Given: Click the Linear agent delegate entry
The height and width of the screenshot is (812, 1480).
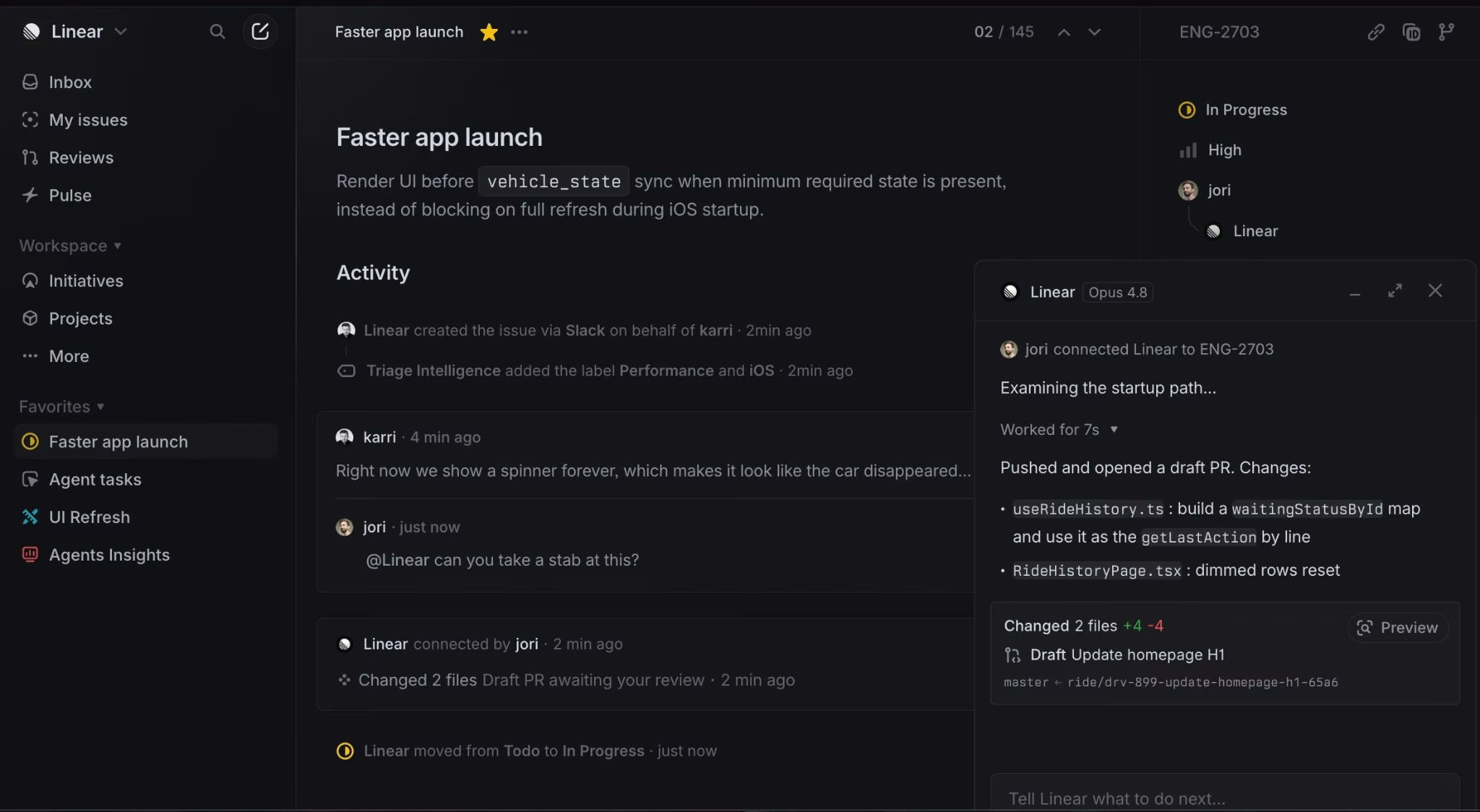Looking at the screenshot, I should 1242,231.
